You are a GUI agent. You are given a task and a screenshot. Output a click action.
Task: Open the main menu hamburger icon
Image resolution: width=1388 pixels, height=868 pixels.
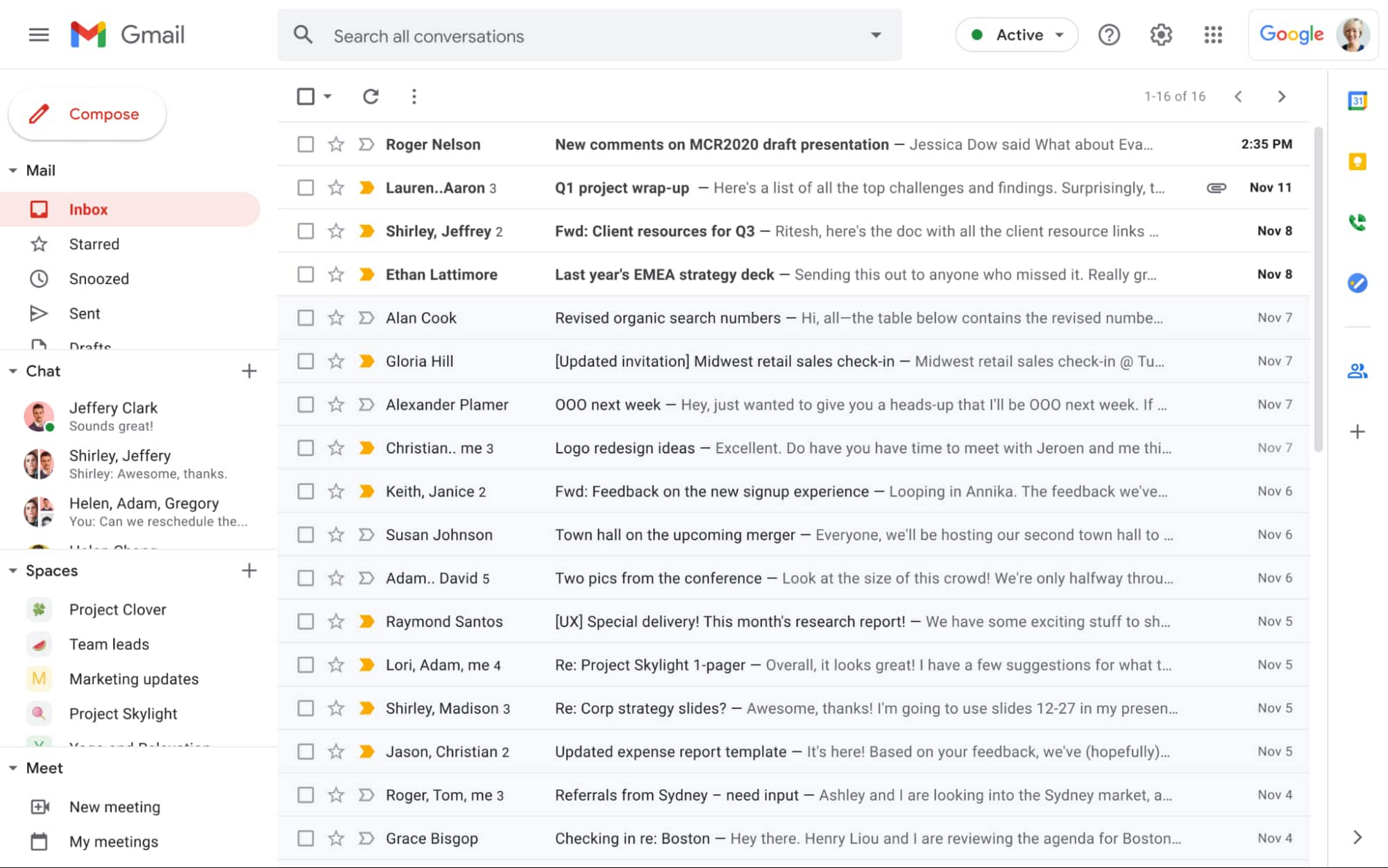pyautogui.click(x=39, y=35)
